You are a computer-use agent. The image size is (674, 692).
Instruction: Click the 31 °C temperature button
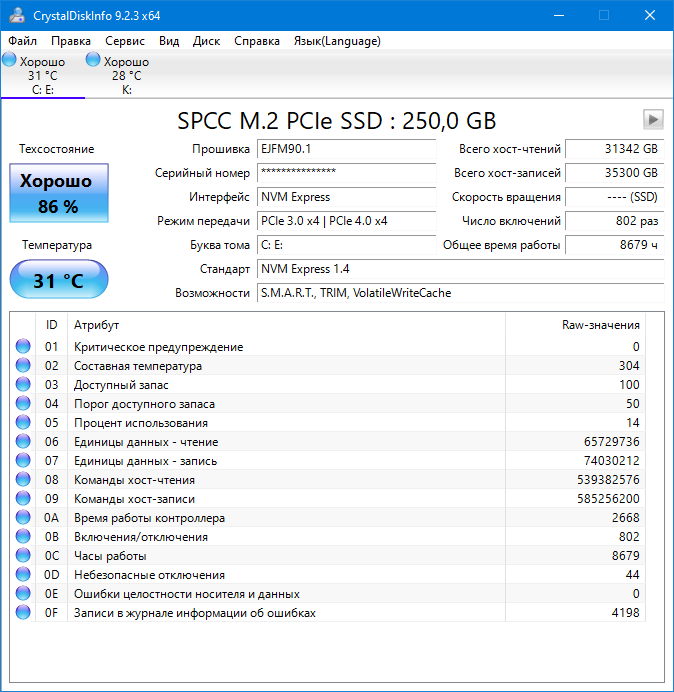click(x=58, y=281)
